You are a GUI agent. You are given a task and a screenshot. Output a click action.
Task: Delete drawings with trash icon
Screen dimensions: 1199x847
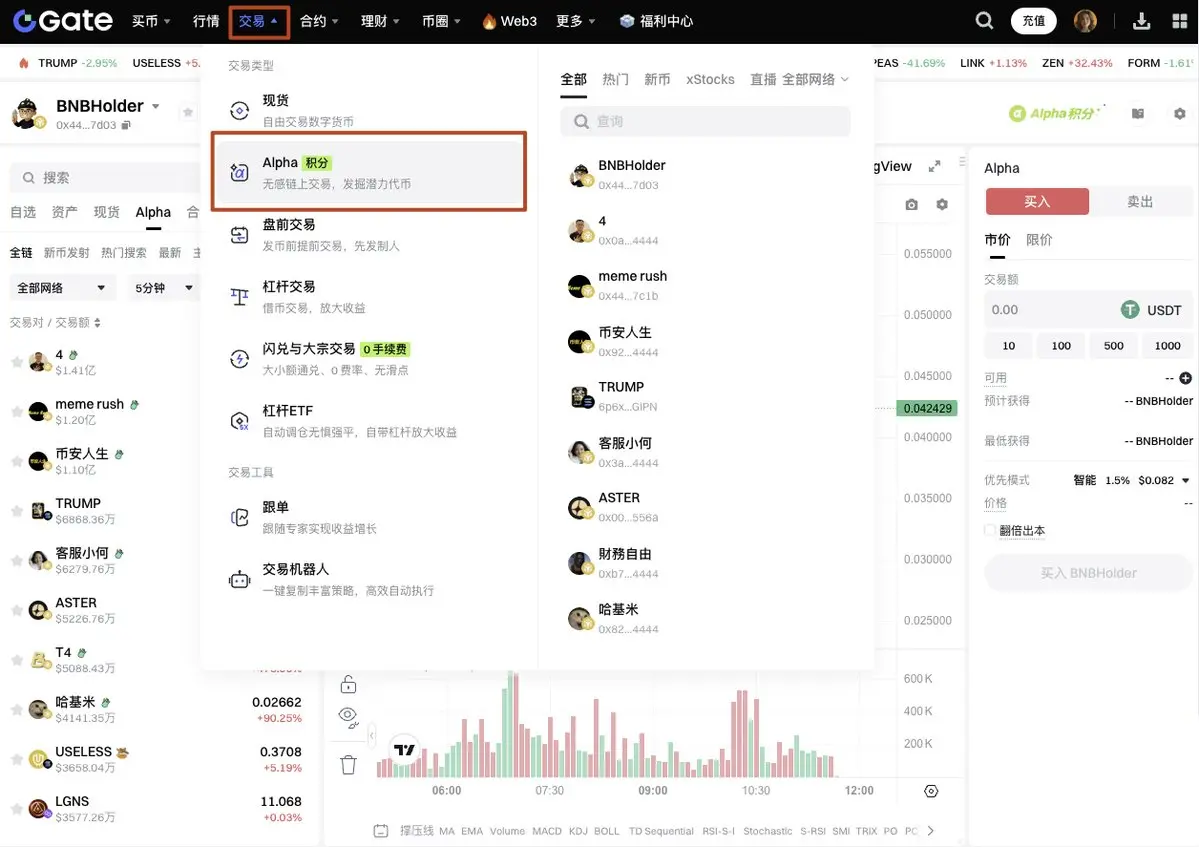click(349, 764)
